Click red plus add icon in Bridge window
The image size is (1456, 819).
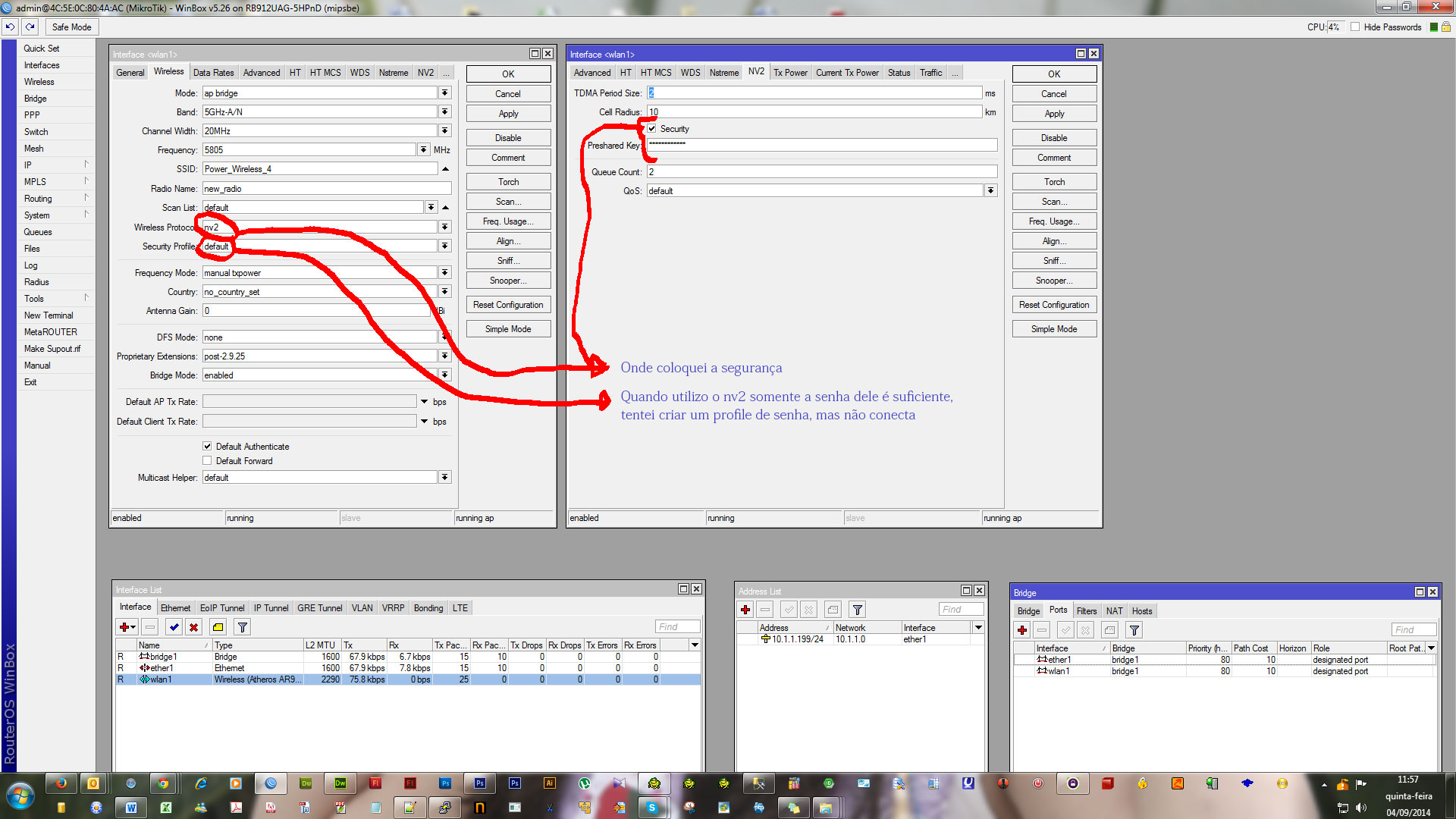1022,630
